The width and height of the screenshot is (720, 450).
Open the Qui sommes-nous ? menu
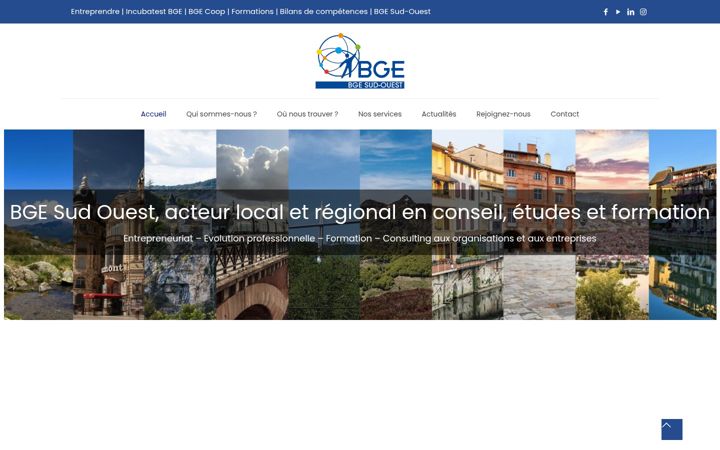221,114
